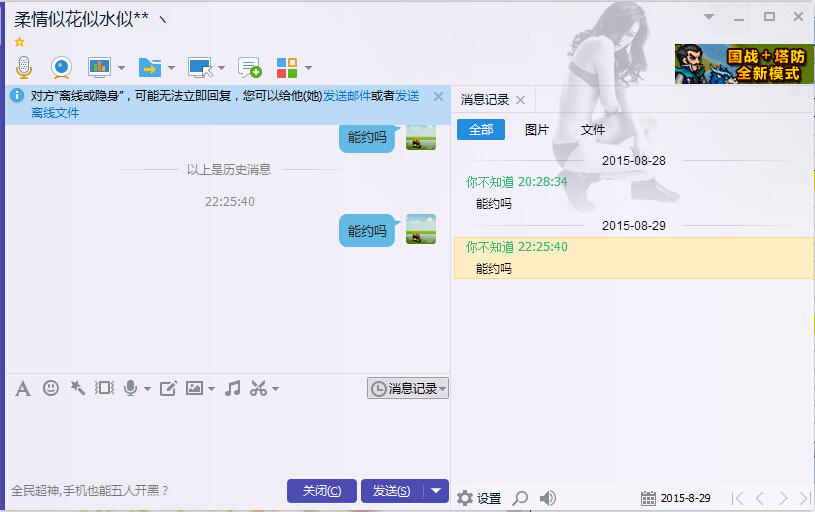Screen dimensions: 815x512
Task: Click the 2015-08-28 date separator
Action: click(x=634, y=161)
